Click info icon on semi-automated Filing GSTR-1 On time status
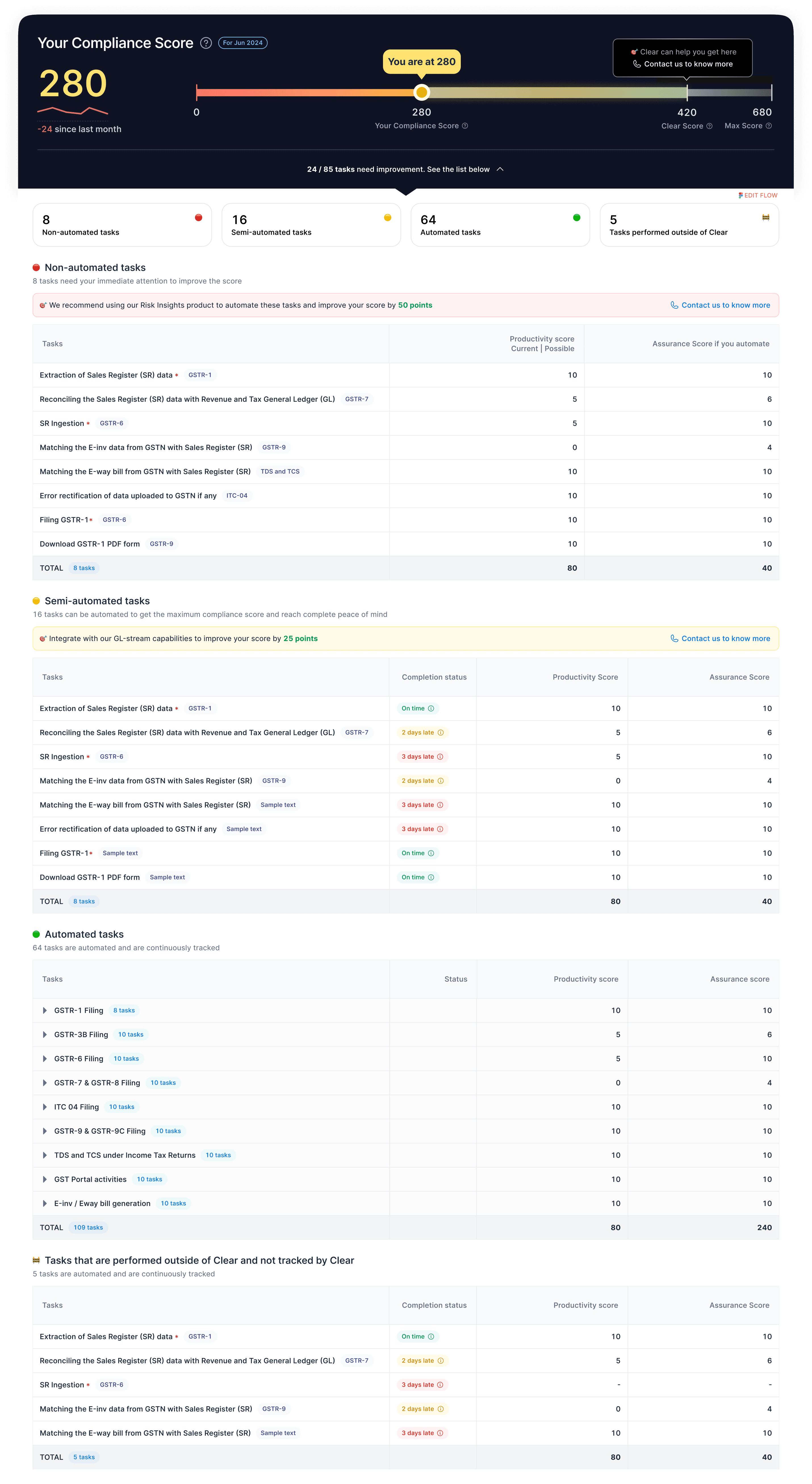 431,854
